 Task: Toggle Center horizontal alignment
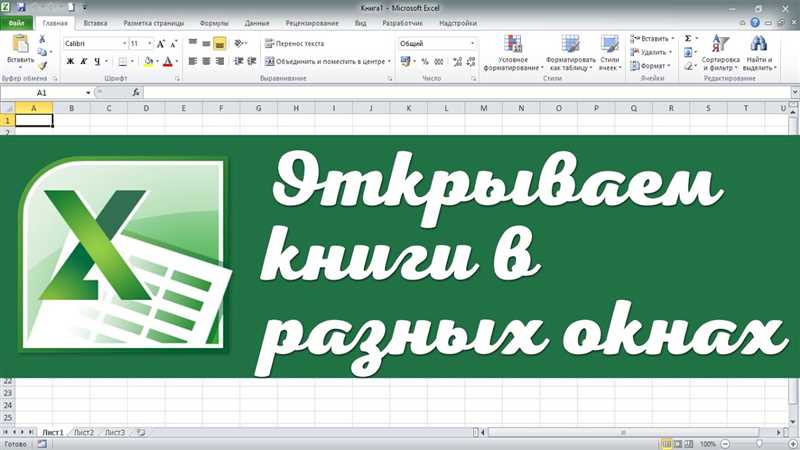(206, 61)
